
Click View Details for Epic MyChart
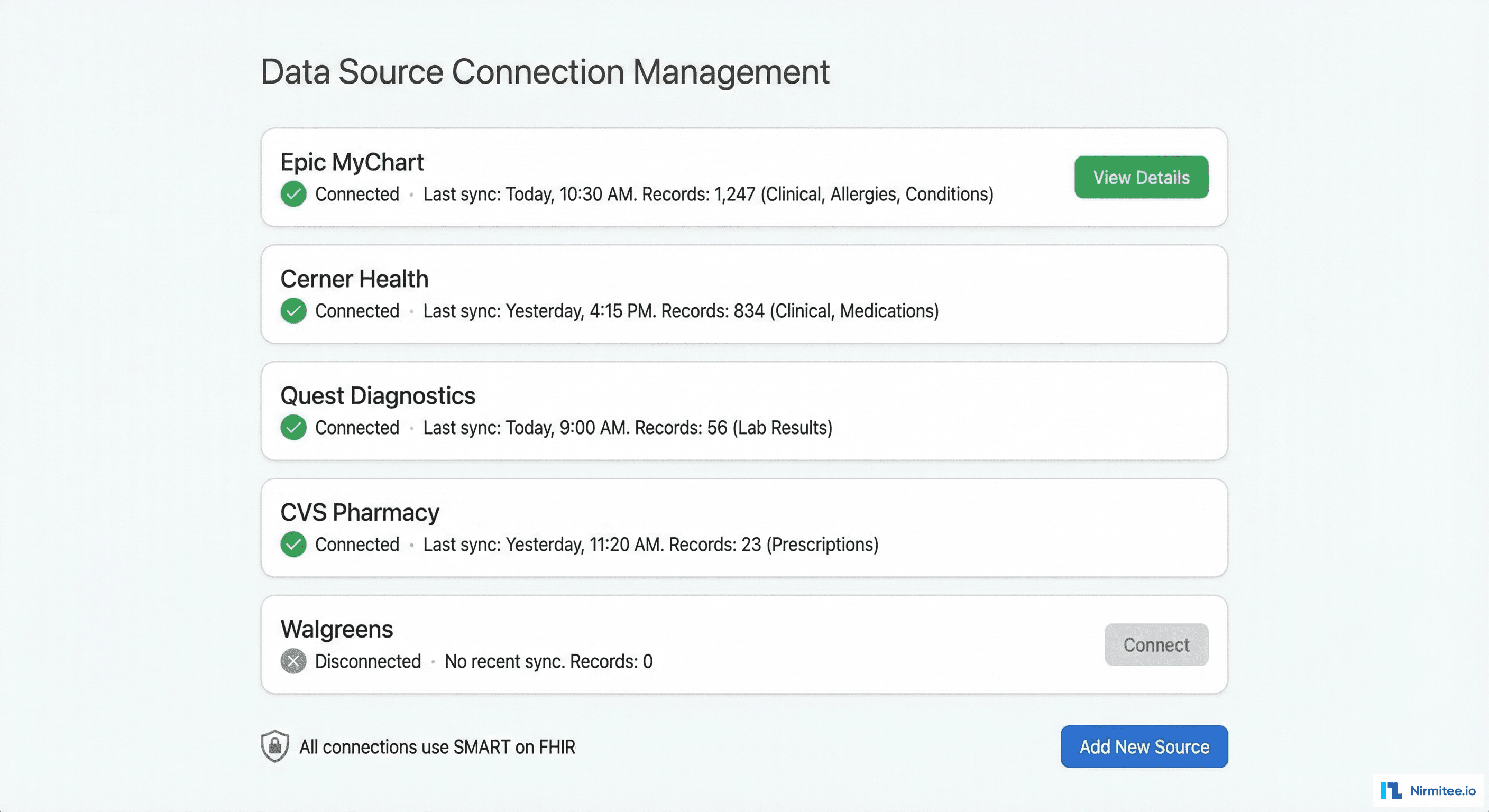click(1141, 177)
